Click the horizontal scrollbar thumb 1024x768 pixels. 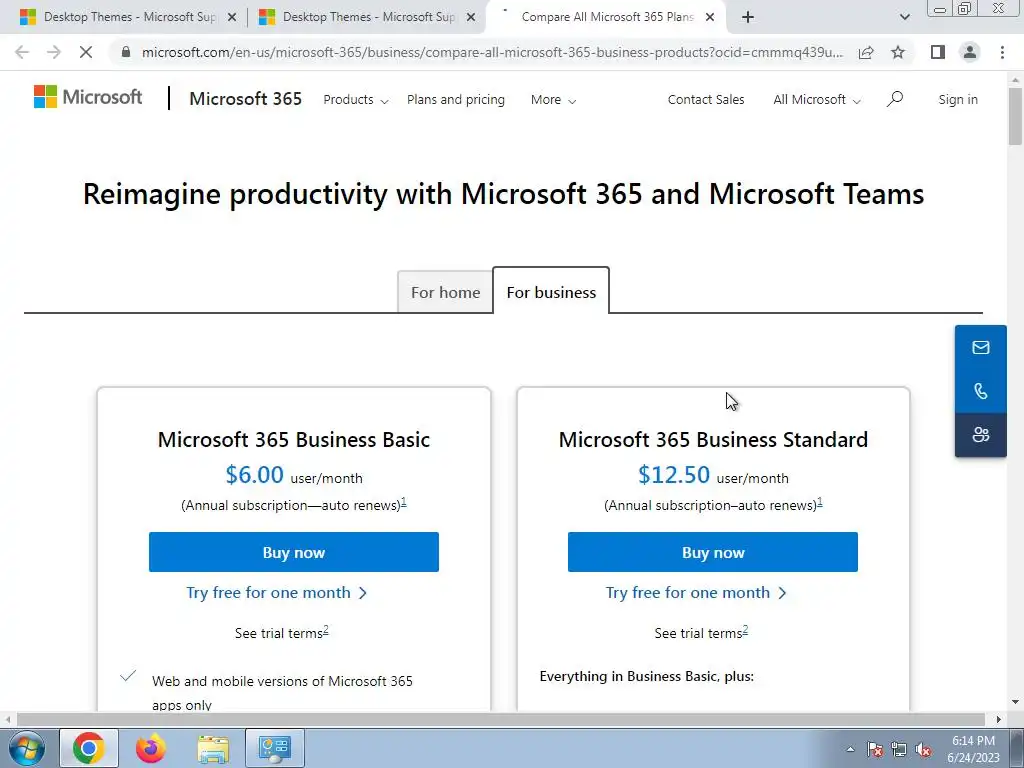pos(500,719)
